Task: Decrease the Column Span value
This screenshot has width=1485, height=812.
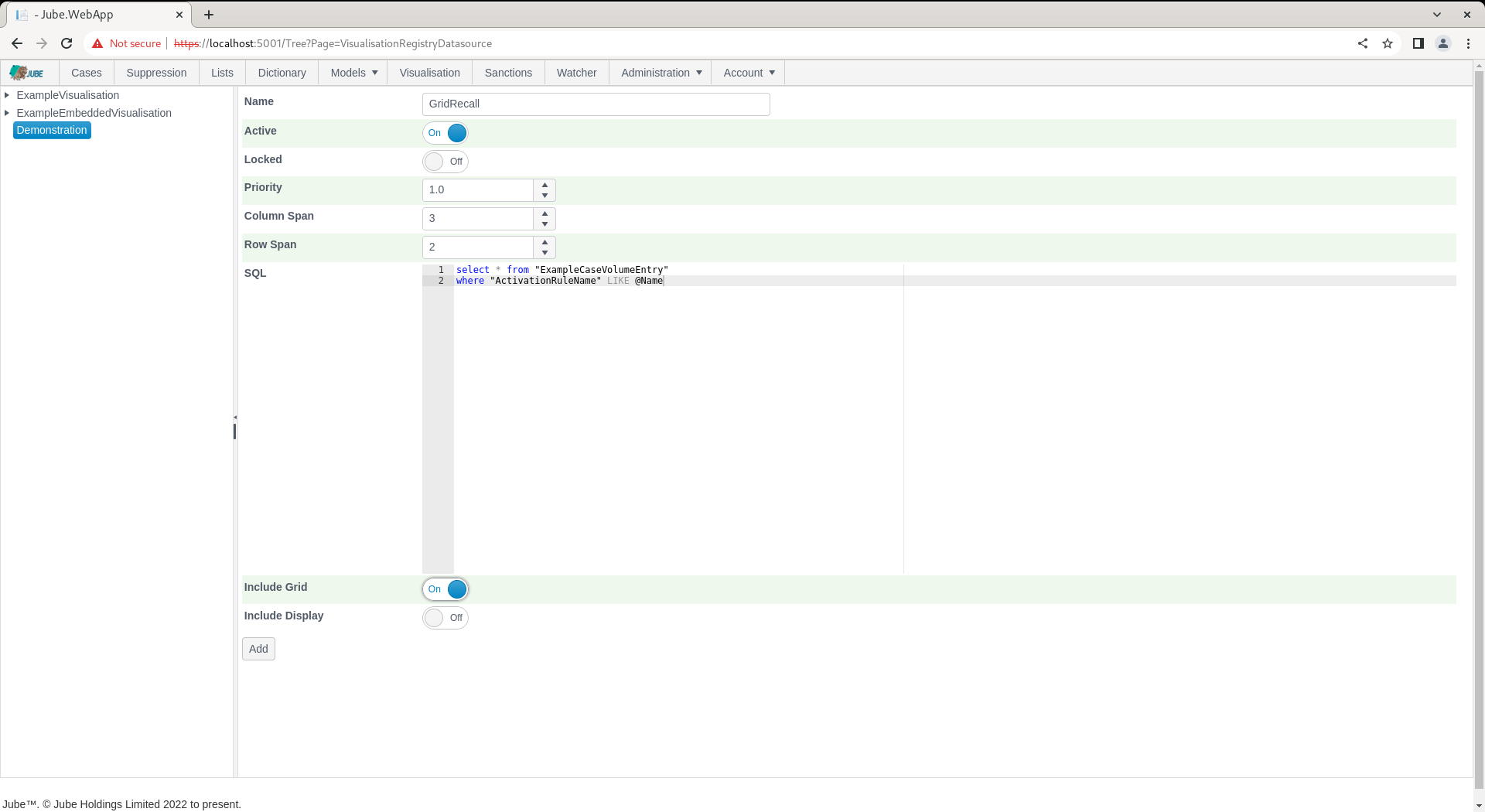Action: pyautogui.click(x=544, y=224)
